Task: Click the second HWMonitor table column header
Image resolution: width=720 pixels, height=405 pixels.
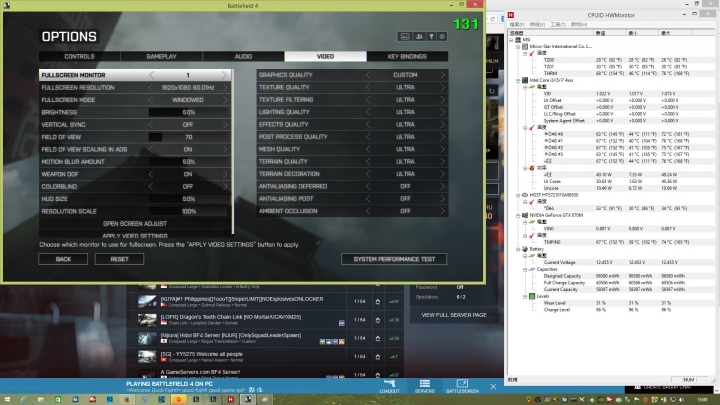Action: click(x=609, y=33)
